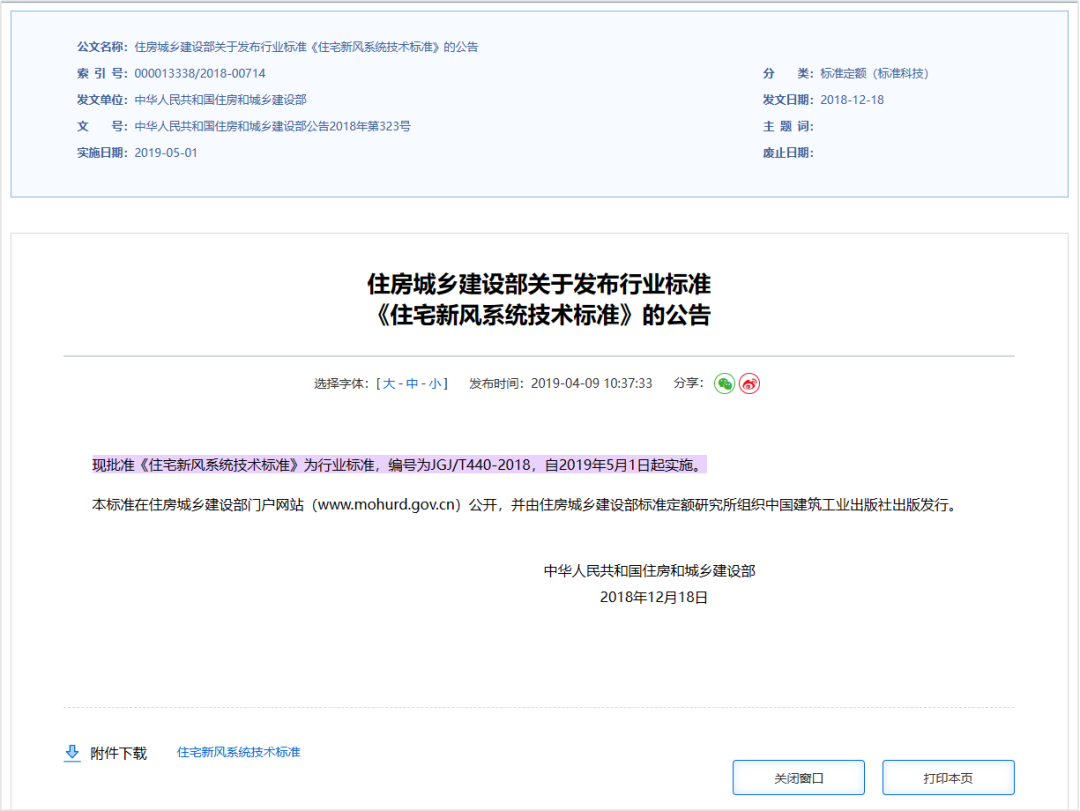1080x811 pixels.
Task: Click the 公文名称 document title value
Action: click(306, 47)
